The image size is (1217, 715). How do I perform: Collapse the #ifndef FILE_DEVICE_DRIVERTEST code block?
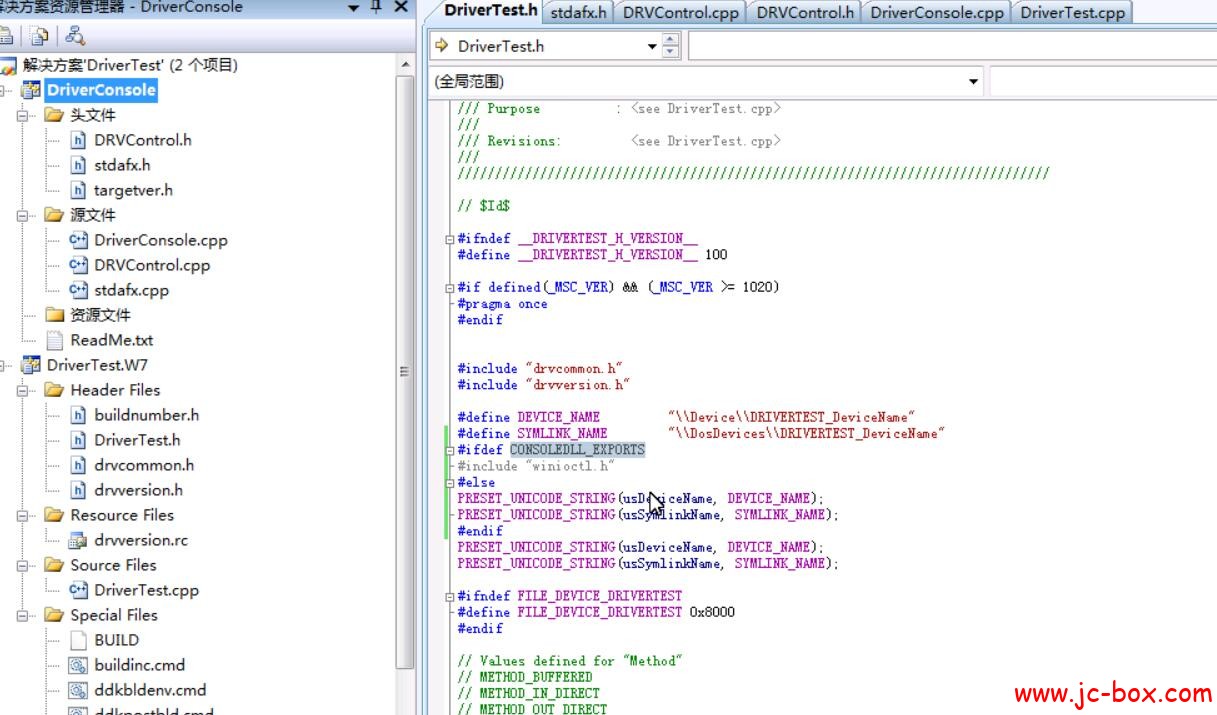tap(450, 596)
